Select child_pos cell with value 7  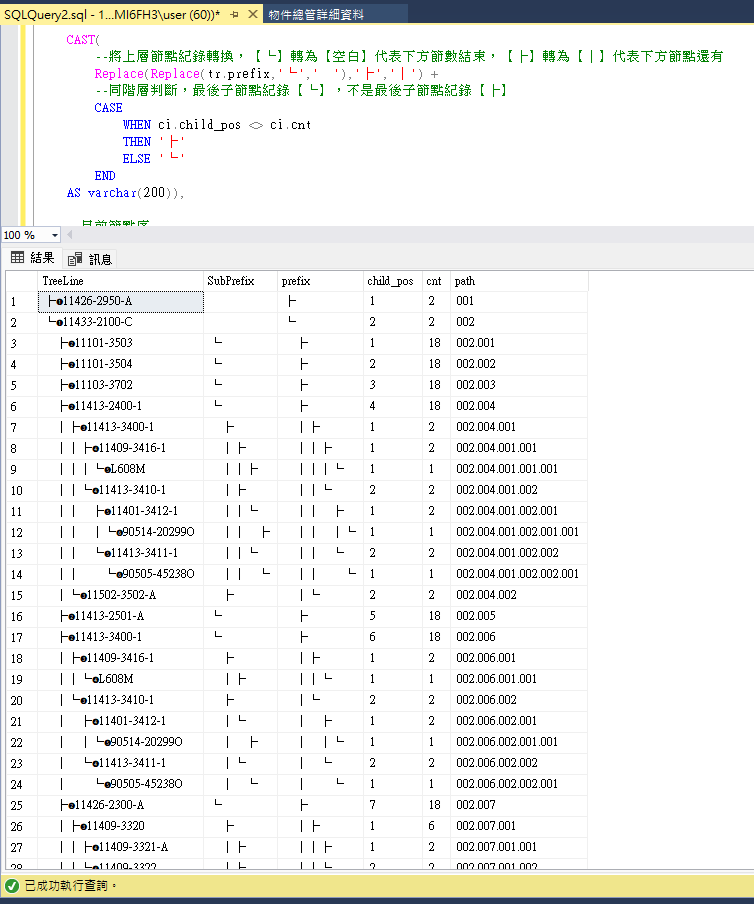[x=393, y=805]
